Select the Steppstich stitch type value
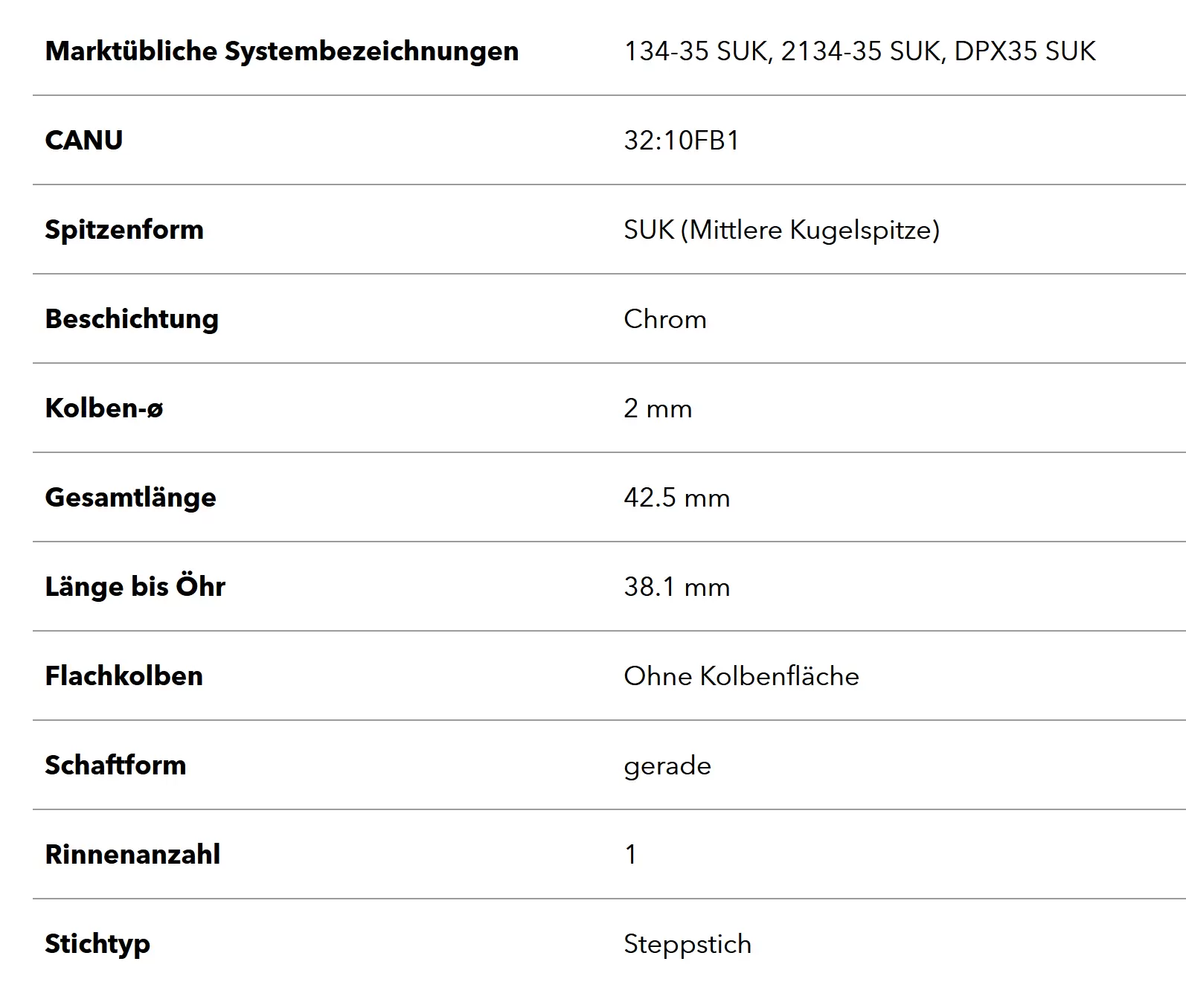Viewport: 1186px width, 1008px height. (x=687, y=944)
